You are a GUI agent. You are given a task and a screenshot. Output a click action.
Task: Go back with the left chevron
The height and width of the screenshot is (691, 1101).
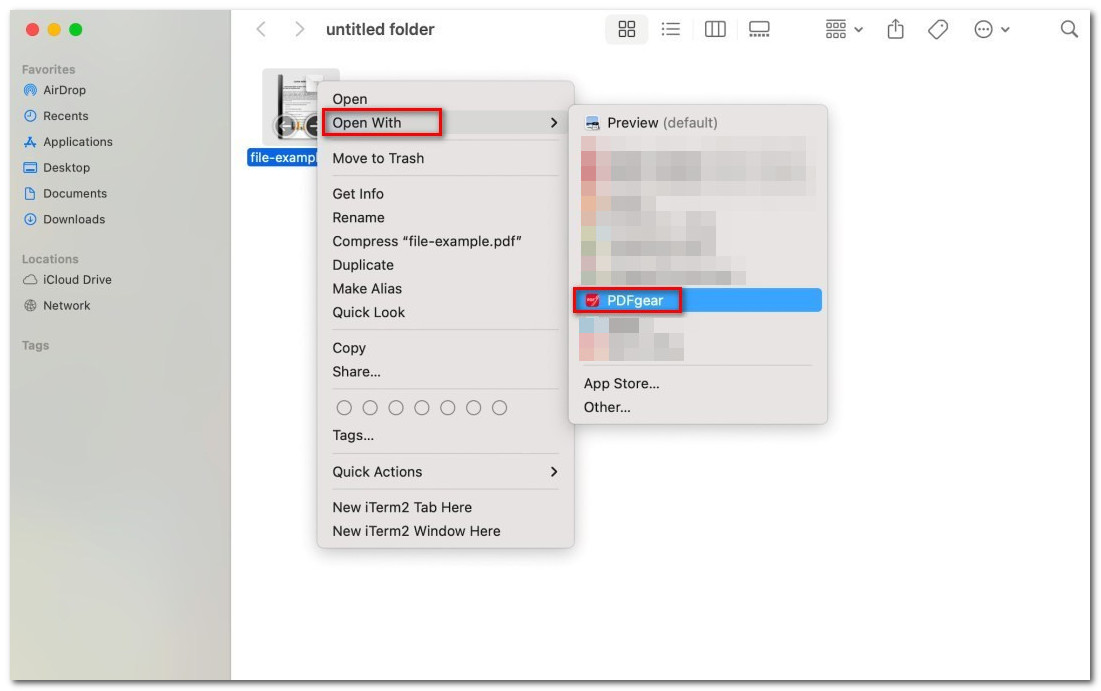tap(261, 30)
